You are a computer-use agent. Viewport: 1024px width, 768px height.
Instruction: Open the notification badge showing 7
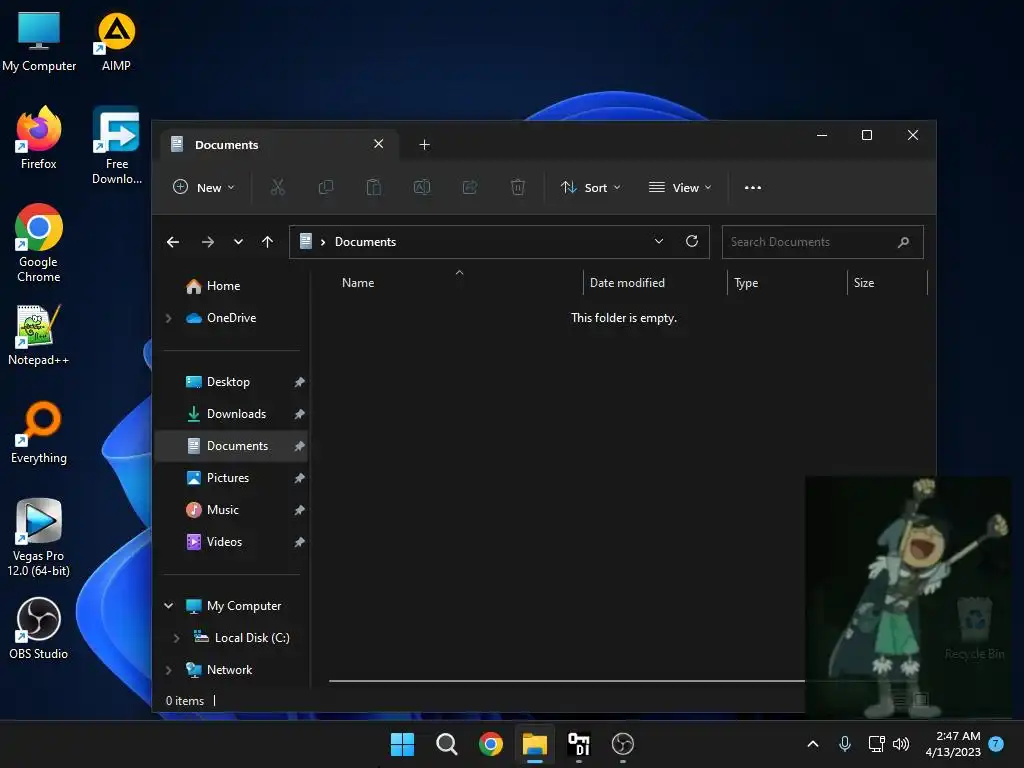tap(996, 743)
